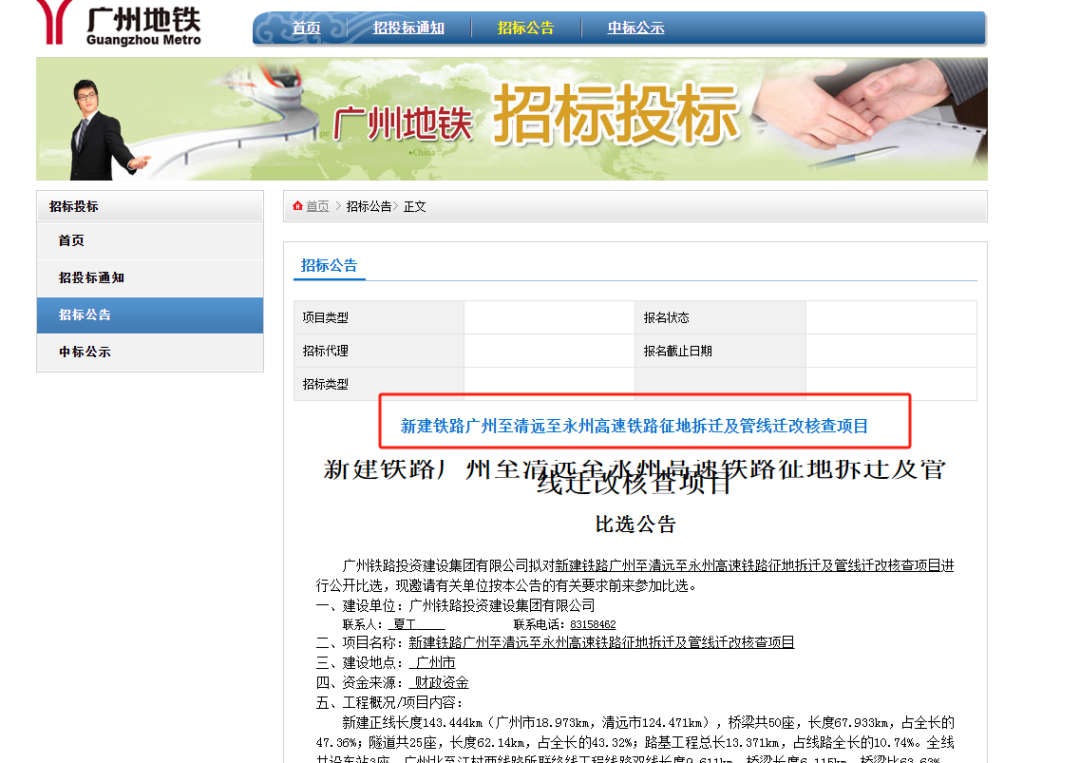This screenshot has height=763, width=1080.
Task: Click the 招标投标 sidebar header
Action: (150, 207)
